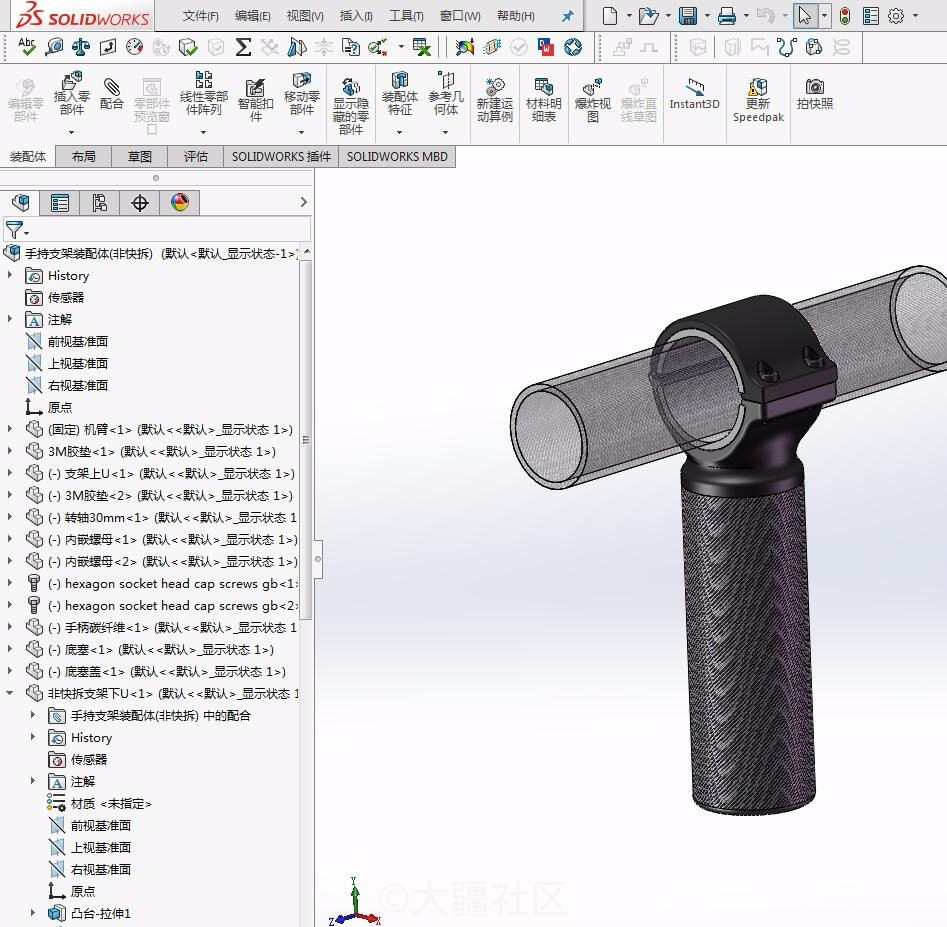Open the 文件(F) menu
947x927 pixels.
[x=201, y=16]
